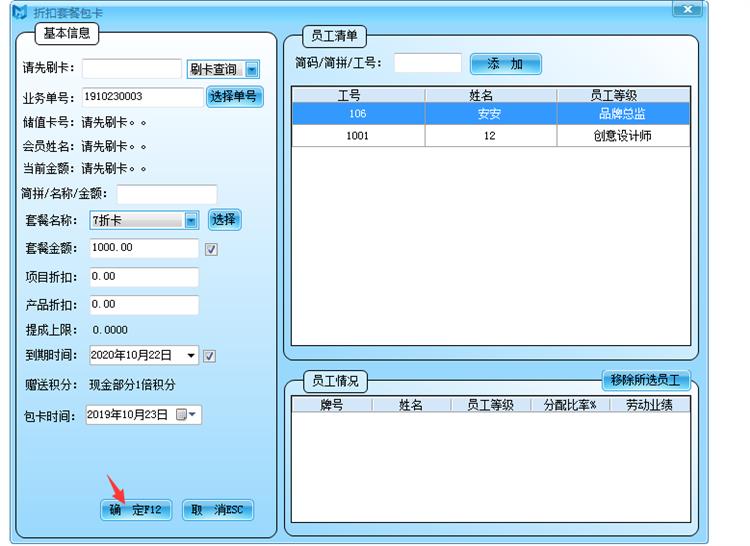Click the 添加 add employee button
This screenshot has width=750, height=546.
(506, 64)
